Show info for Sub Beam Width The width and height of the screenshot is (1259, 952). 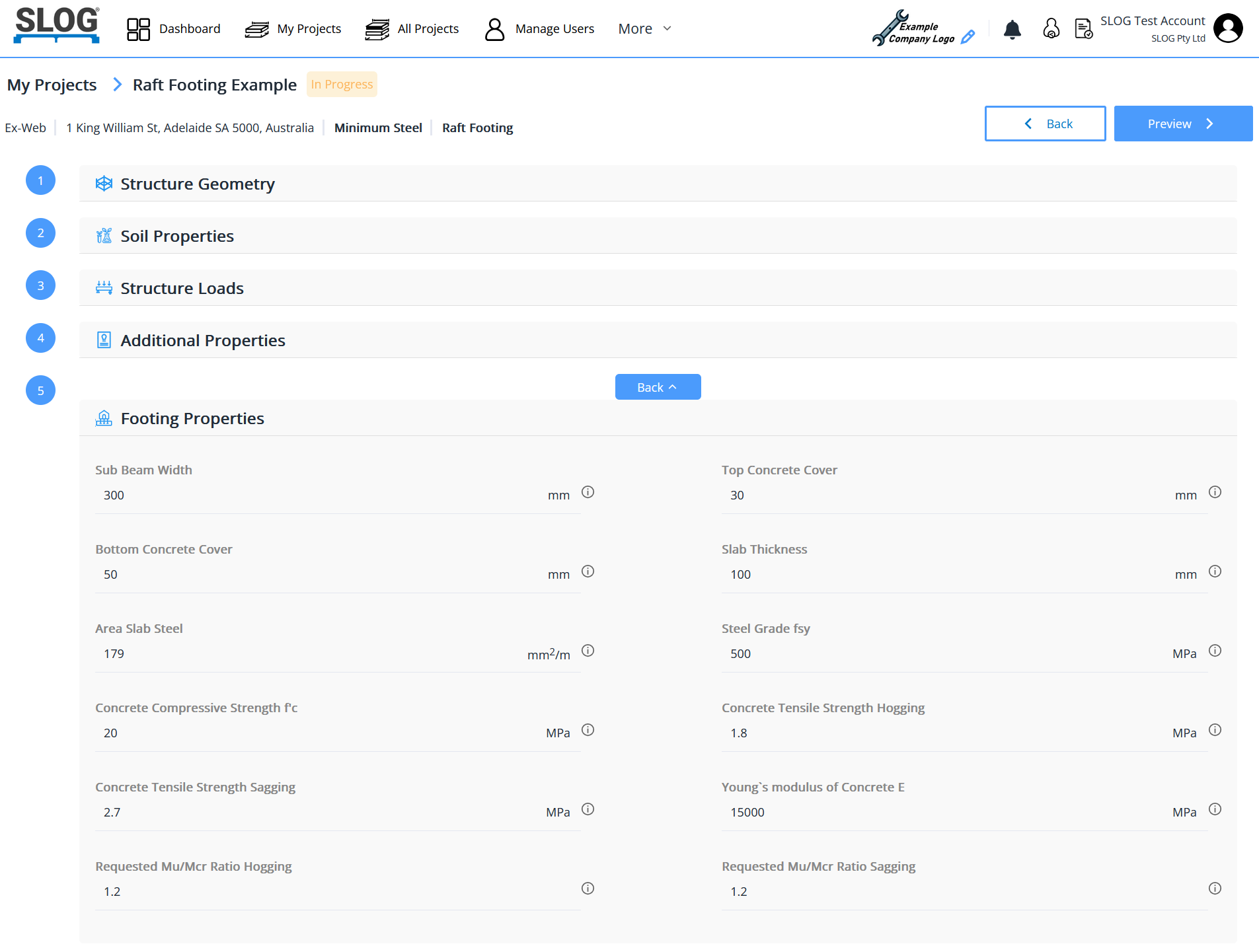click(x=588, y=492)
